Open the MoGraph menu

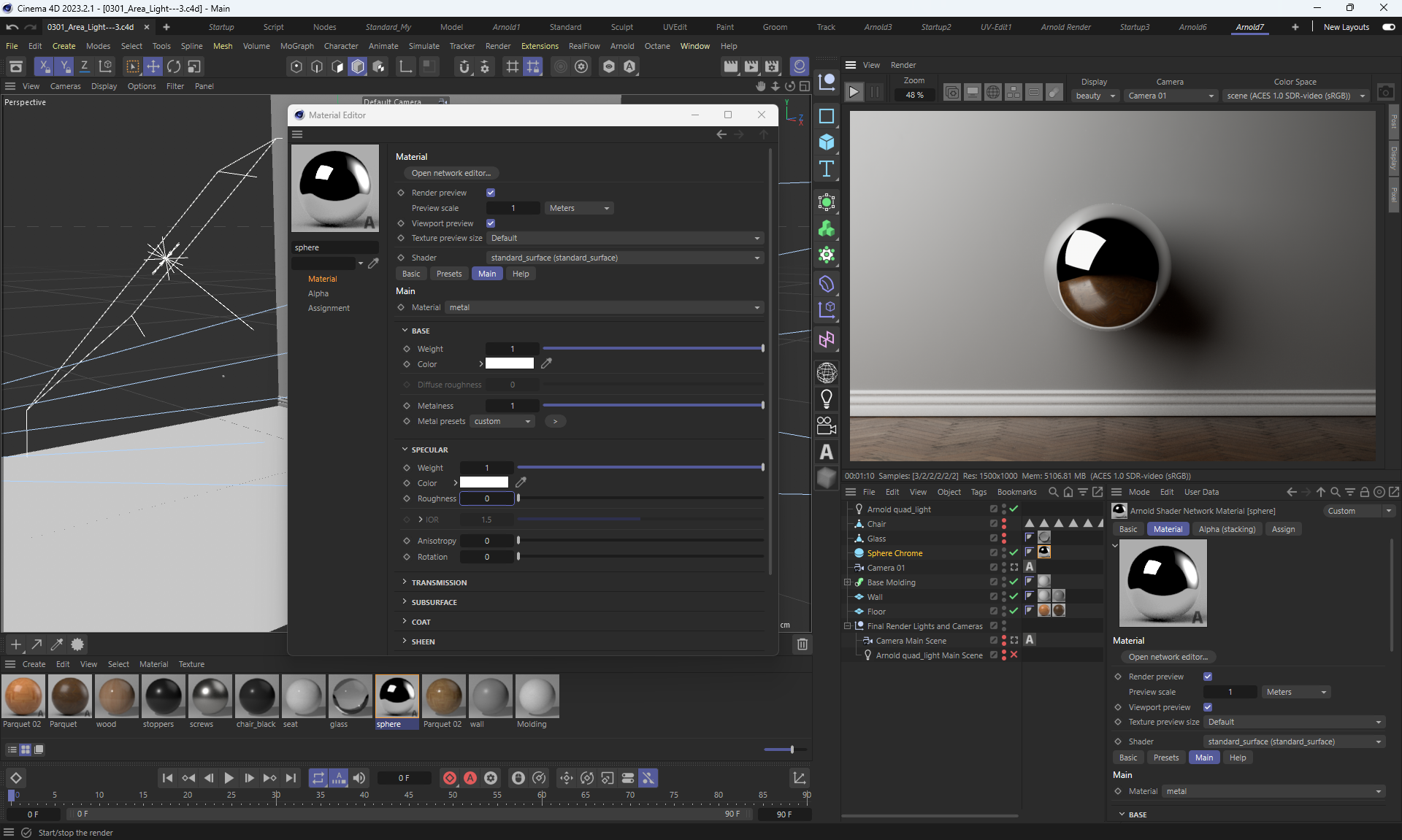[296, 46]
